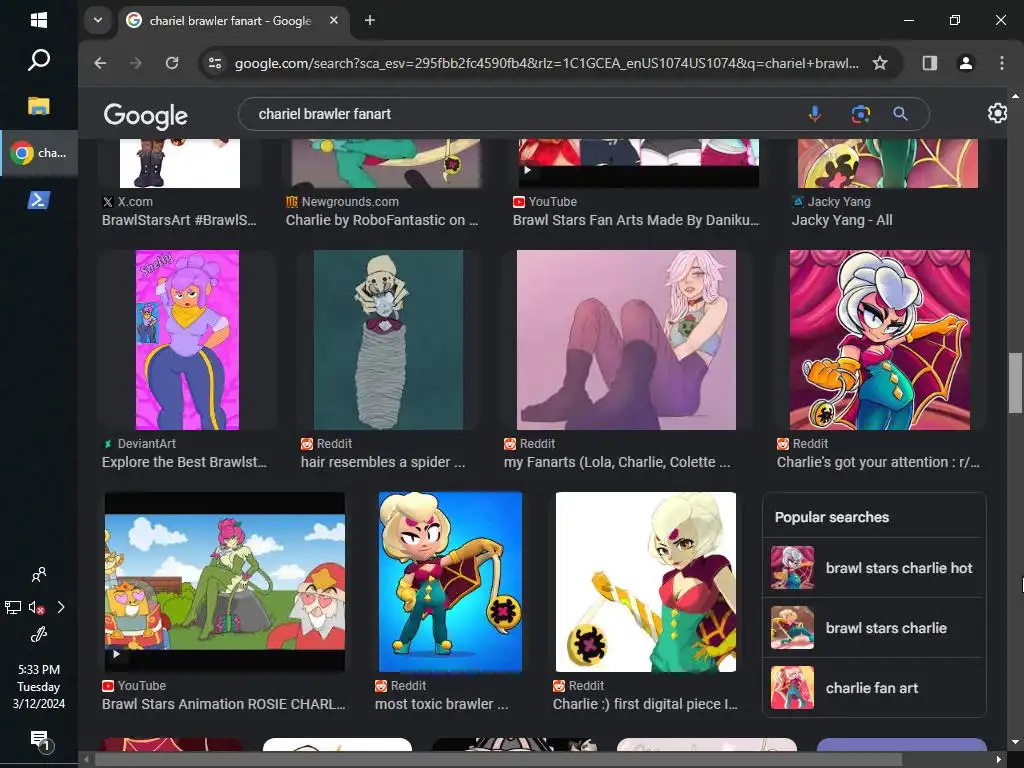1024x768 pixels.
Task: Open Charlie :) first digital piece link
Action: coord(645,704)
